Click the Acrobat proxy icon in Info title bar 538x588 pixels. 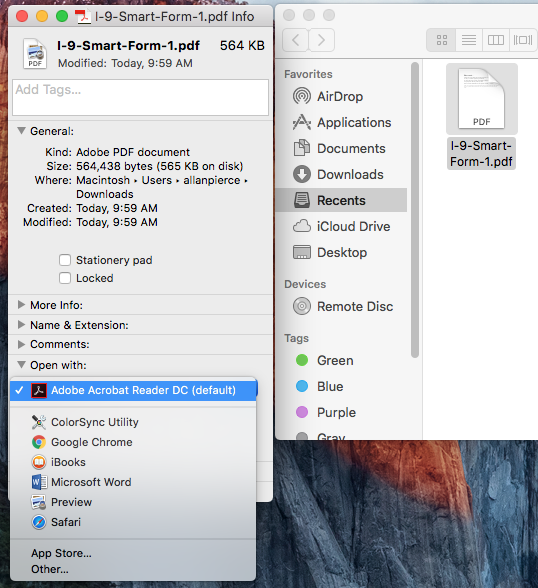pyautogui.click(x=82, y=16)
